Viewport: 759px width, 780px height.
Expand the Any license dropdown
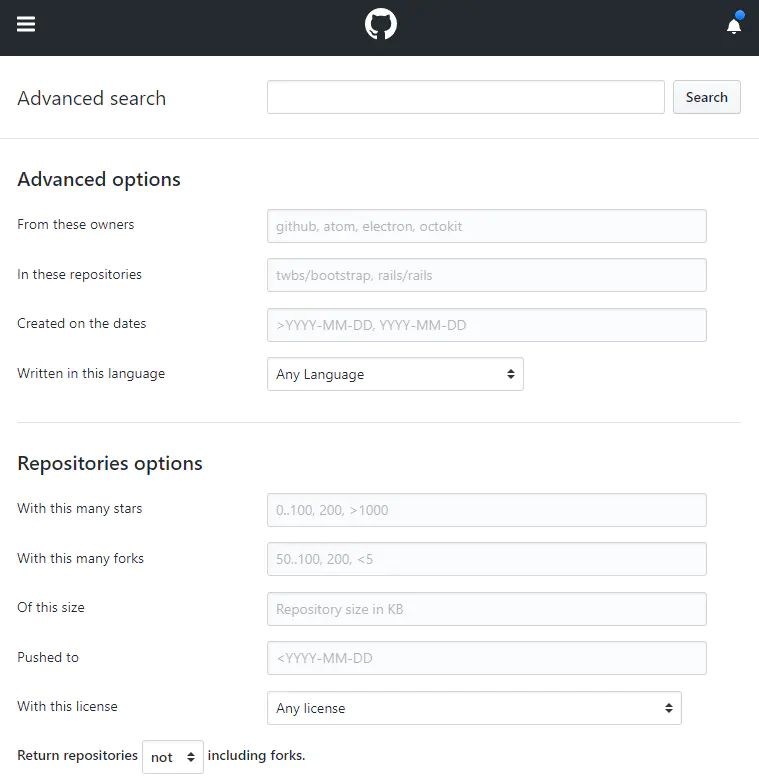click(x=474, y=708)
